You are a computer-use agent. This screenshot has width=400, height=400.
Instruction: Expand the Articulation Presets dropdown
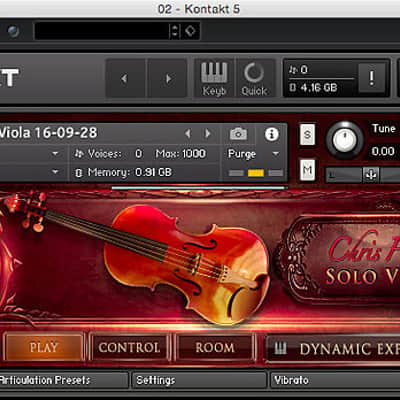click(63, 380)
